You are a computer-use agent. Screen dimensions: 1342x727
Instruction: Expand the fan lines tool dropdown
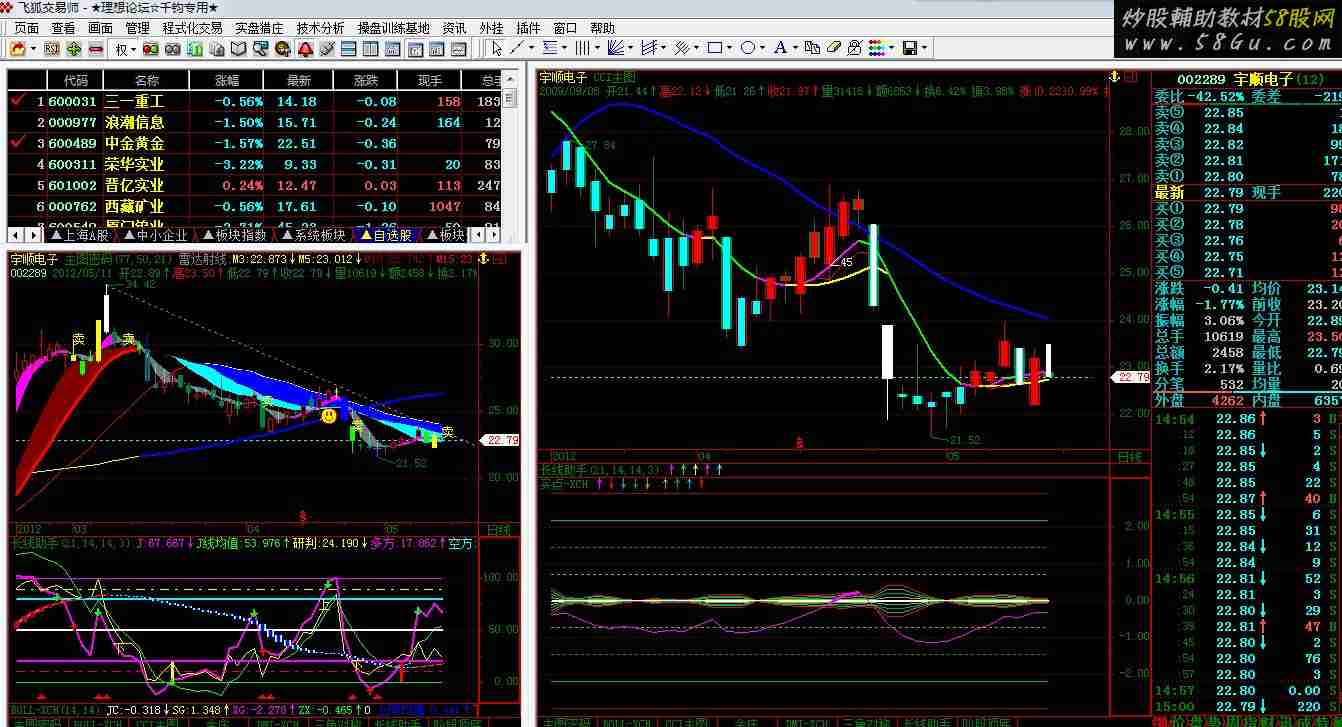tap(631, 48)
